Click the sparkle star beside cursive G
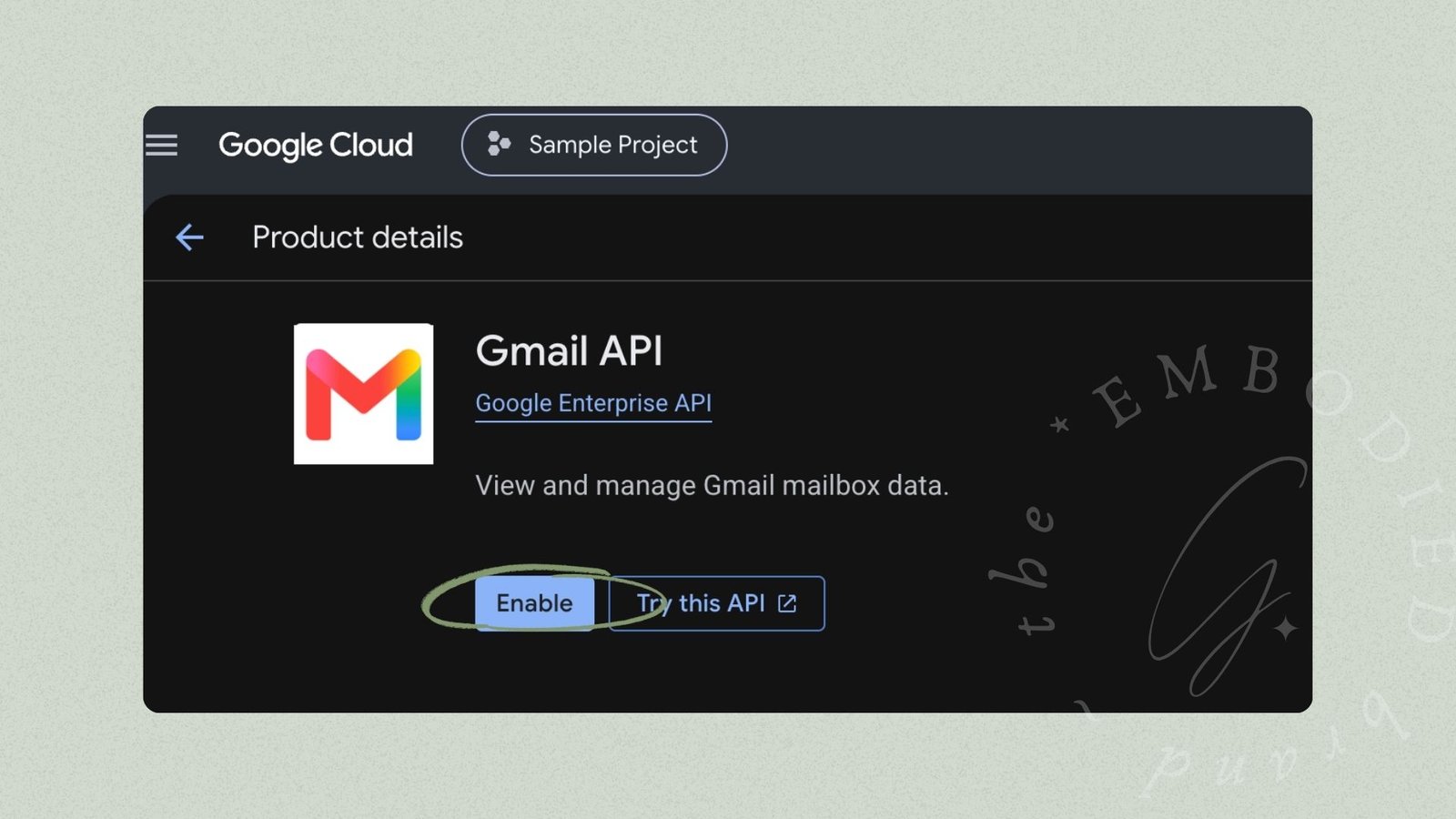This screenshot has width=1456, height=819. tap(1285, 628)
